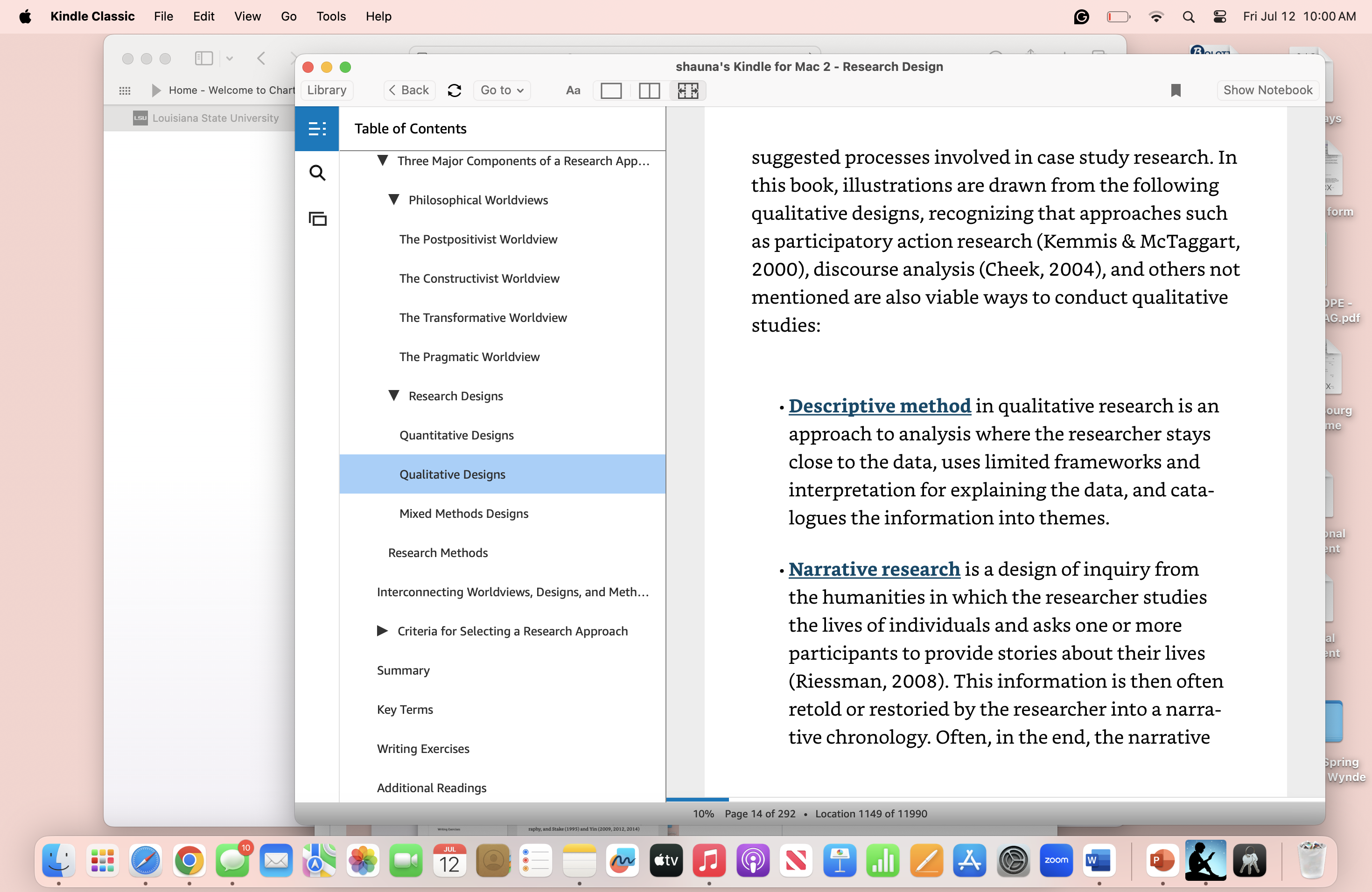
Task: Open PowerPoint from the Dock
Action: pos(1162,861)
